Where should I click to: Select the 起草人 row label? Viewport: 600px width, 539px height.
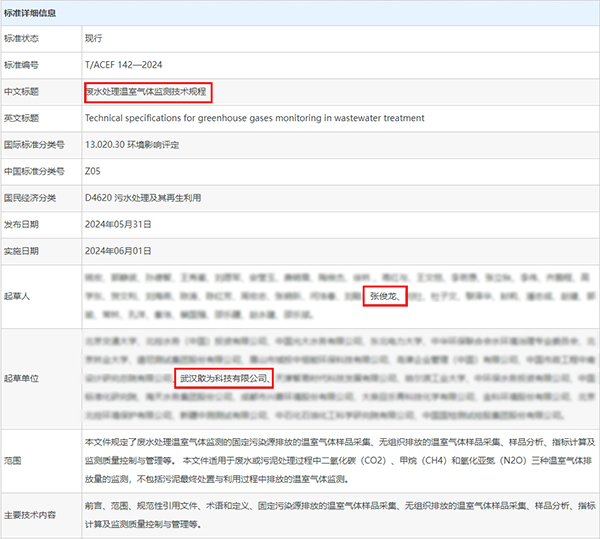click(18, 295)
